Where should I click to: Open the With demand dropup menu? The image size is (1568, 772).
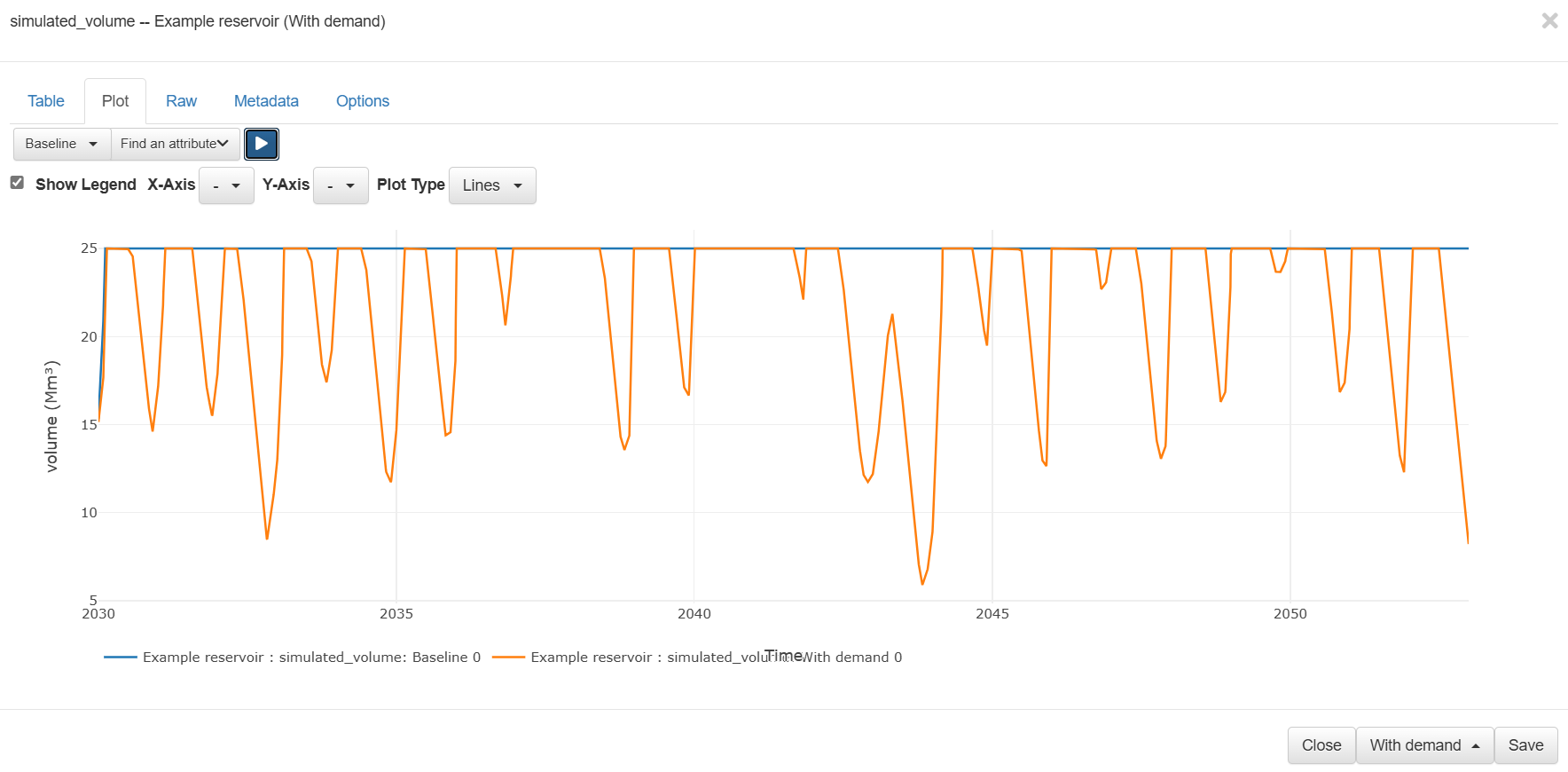point(1424,745)
